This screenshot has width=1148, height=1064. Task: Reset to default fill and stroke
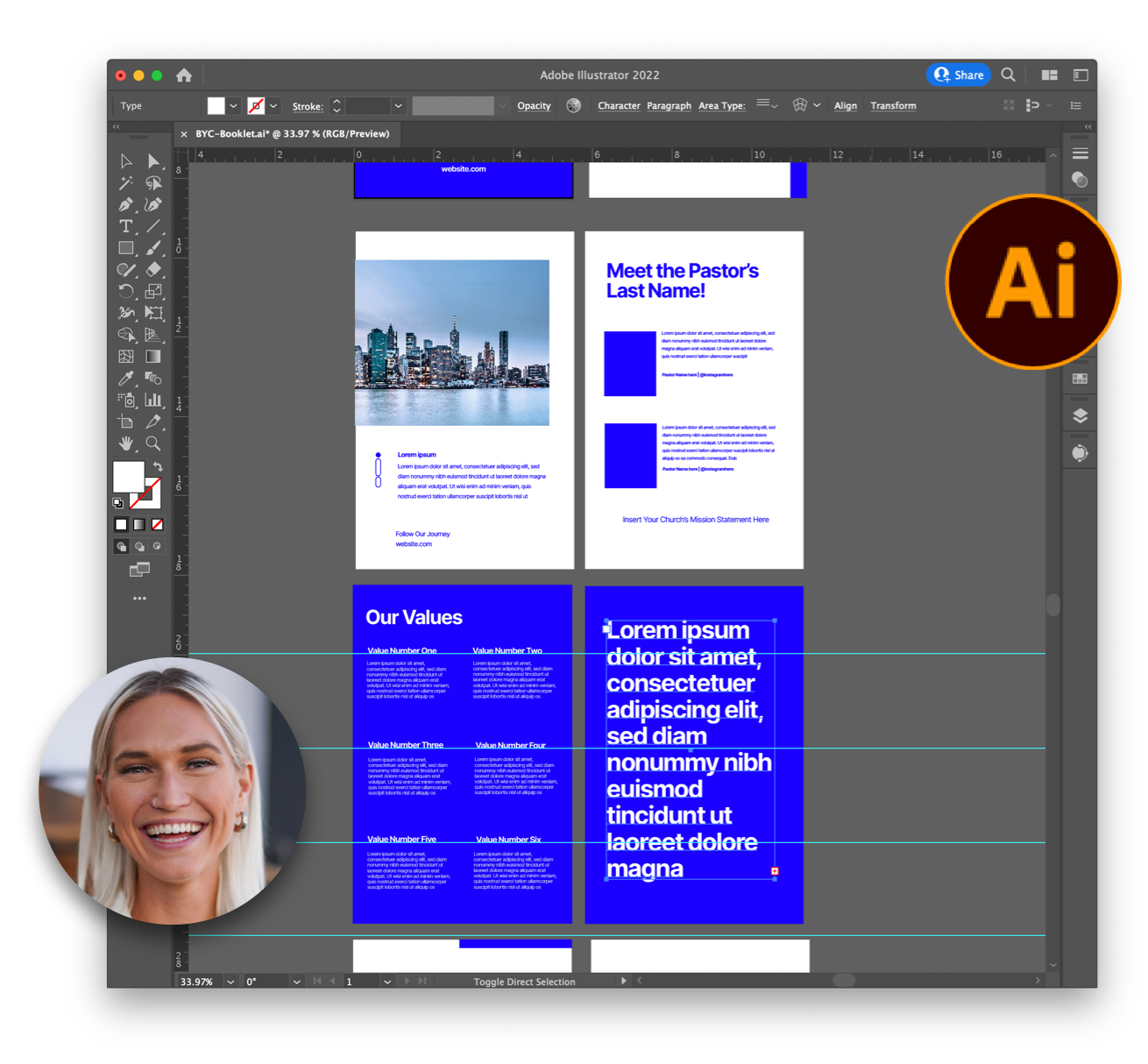(x=117, y=503)
